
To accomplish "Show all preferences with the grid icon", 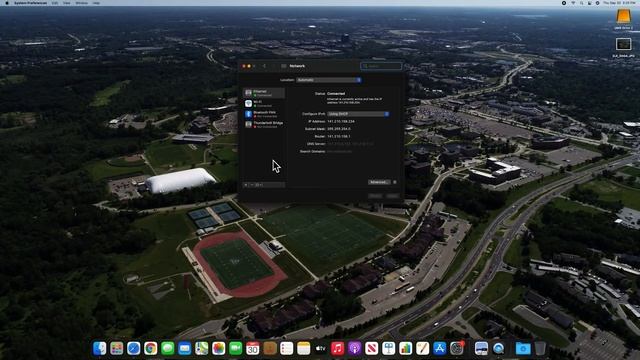I will pyautogui.click(x=284, y=66).
